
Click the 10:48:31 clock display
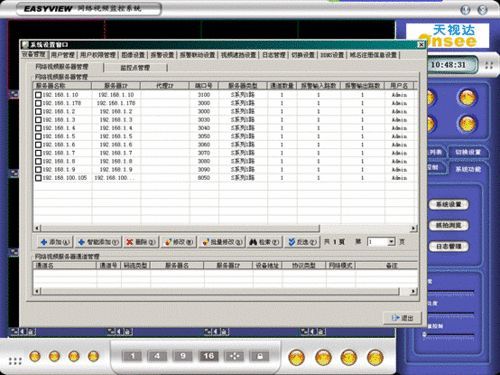pos(448,65)
